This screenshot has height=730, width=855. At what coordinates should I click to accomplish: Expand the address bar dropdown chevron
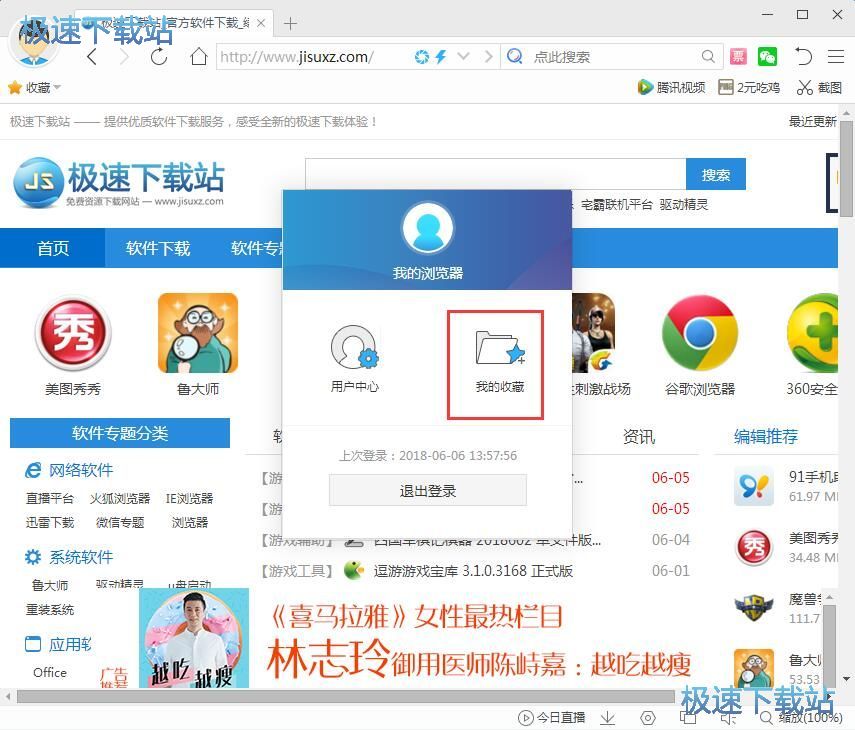(x=463, y=56)
